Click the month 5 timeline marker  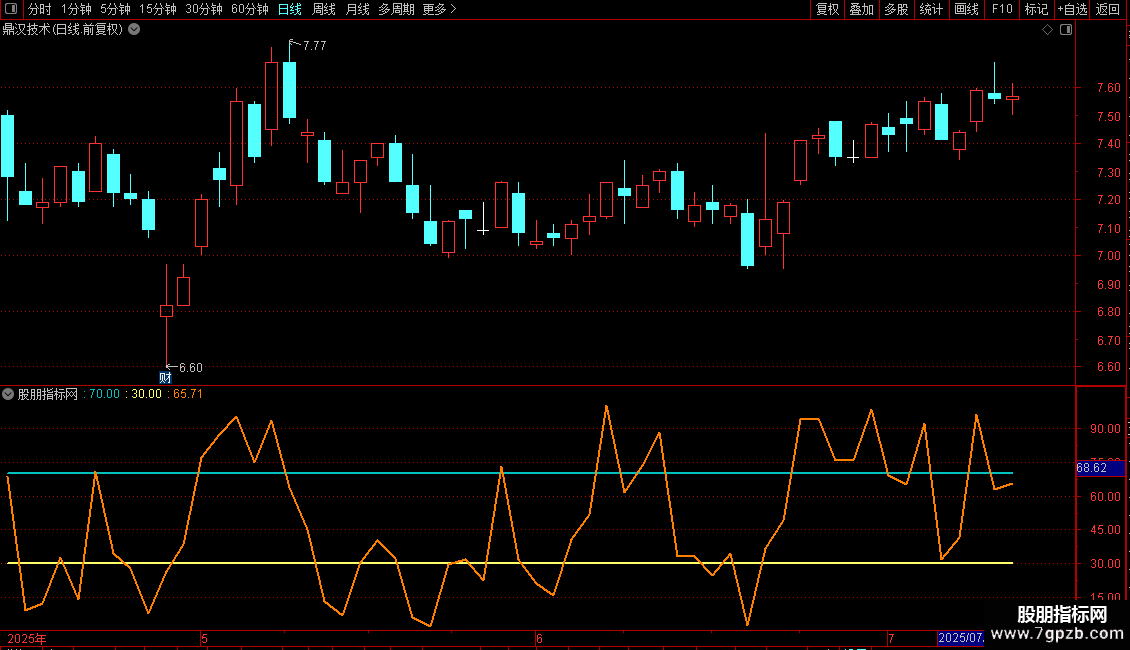click(205, 638)
